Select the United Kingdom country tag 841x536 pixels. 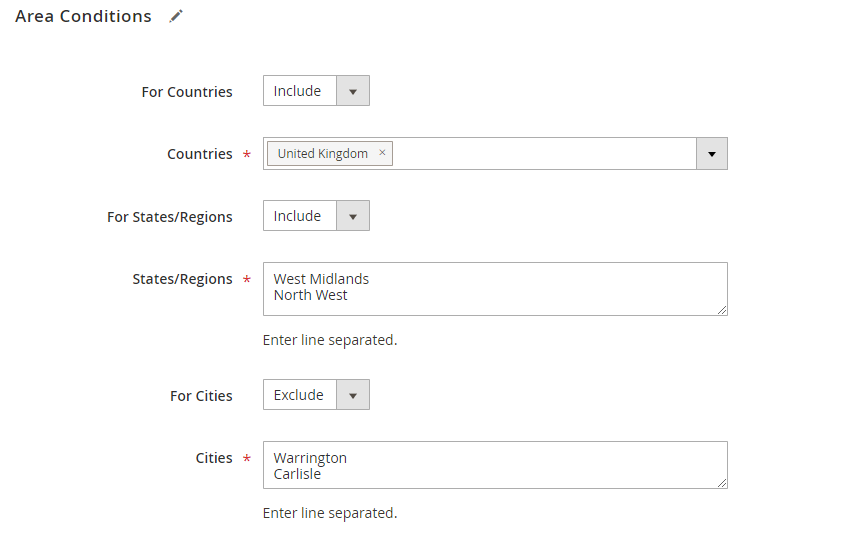[x=322, y=154]
